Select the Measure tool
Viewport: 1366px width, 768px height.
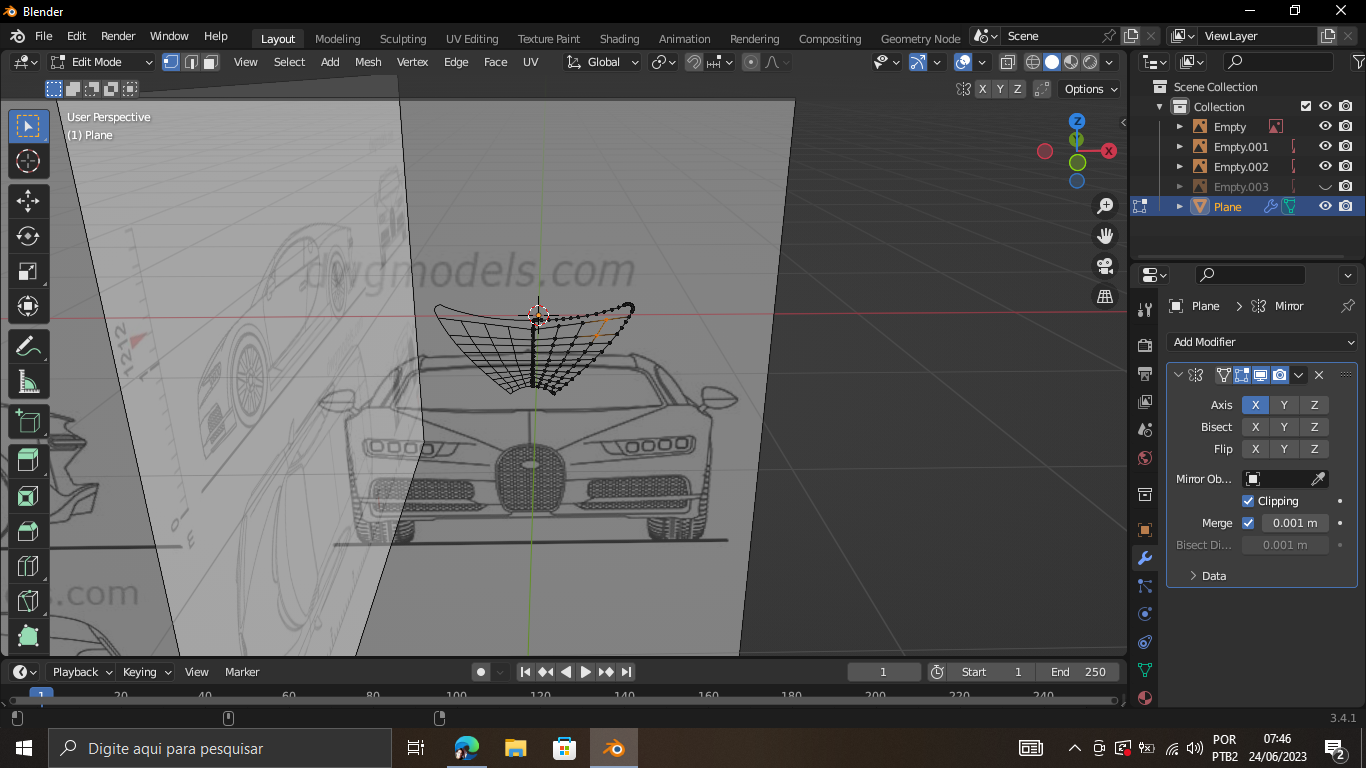point(28,381)
